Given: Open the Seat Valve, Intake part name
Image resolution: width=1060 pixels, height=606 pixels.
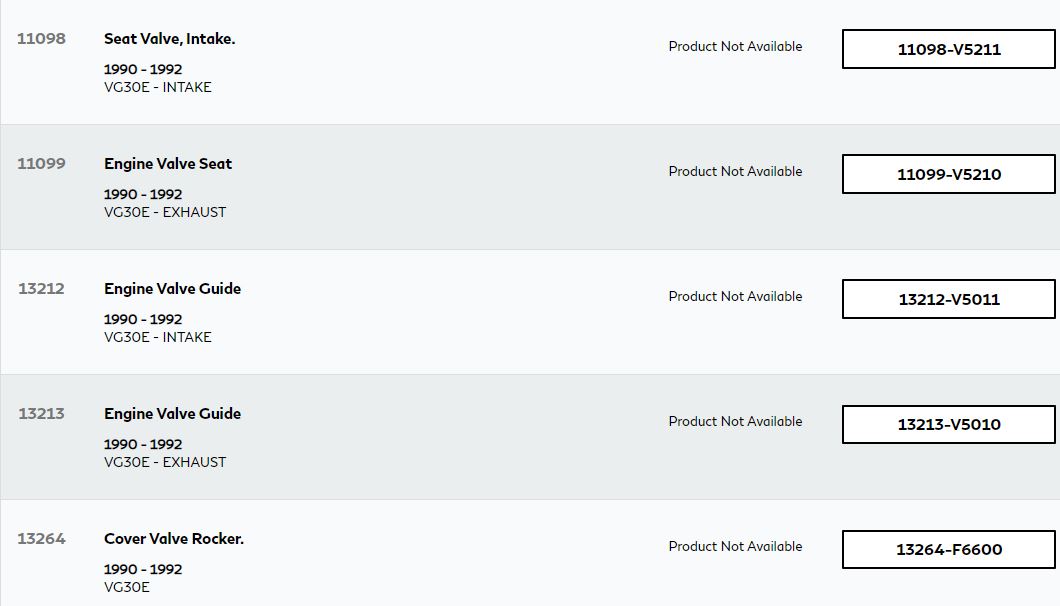Looking at the screenshot, I should (x=169, y=39).
